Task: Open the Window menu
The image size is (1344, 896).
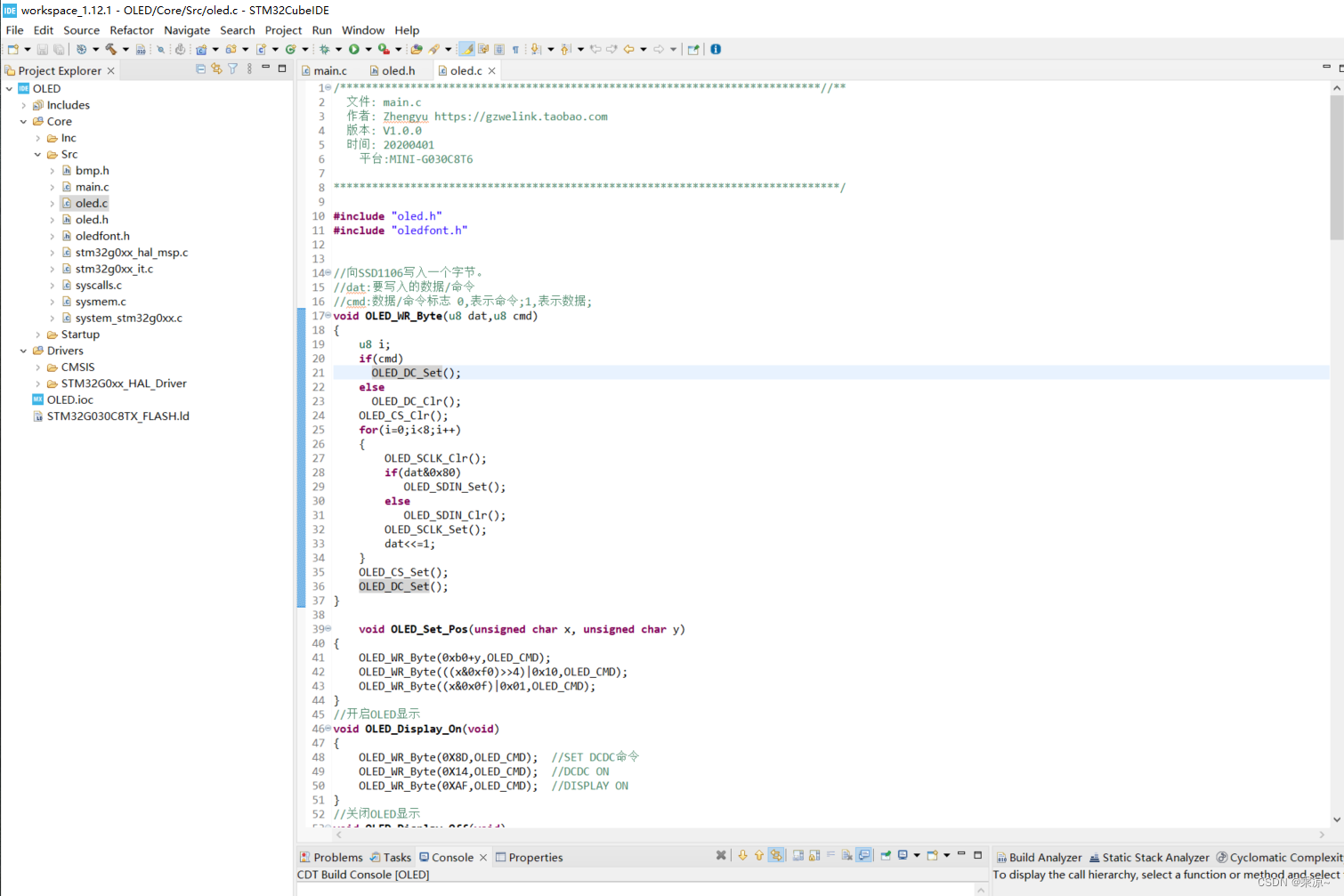Action: tap(363, 30)
